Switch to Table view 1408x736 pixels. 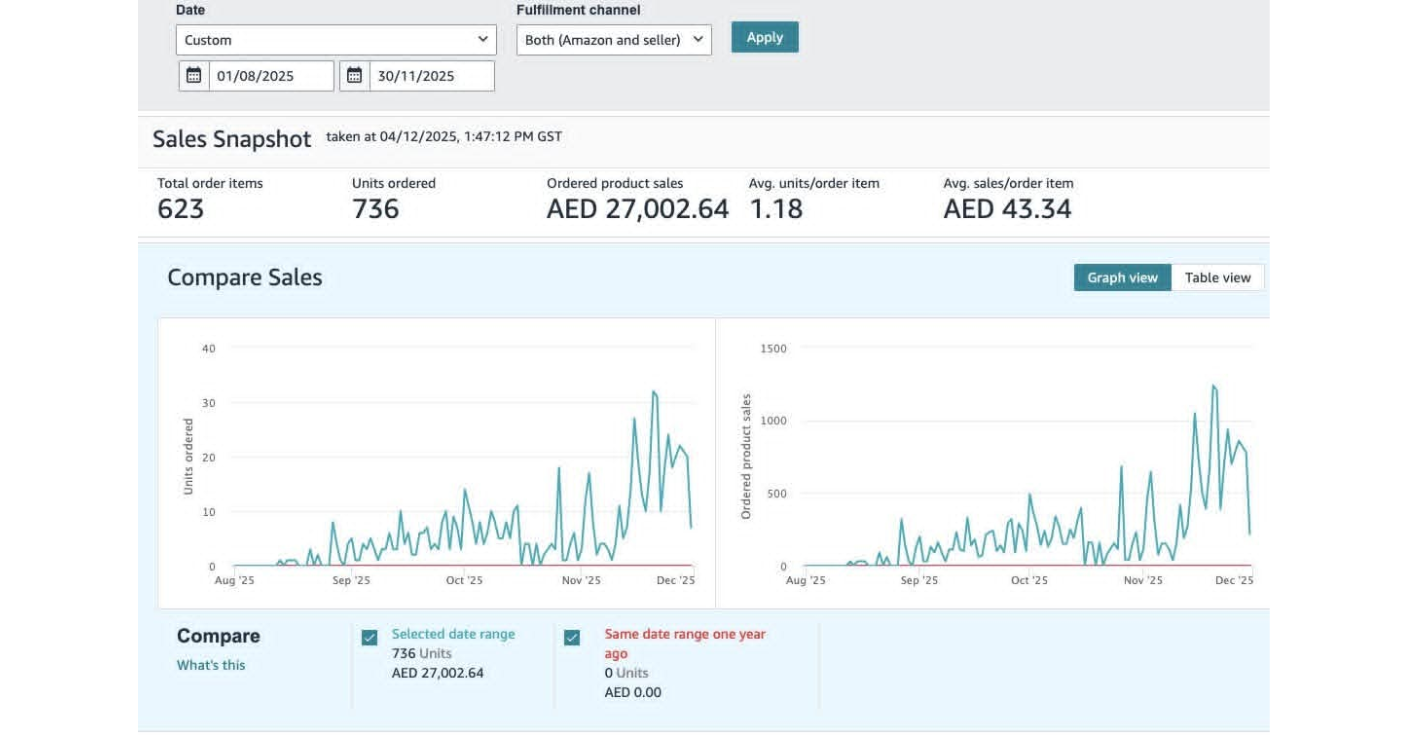click(x=1217, y=278)
